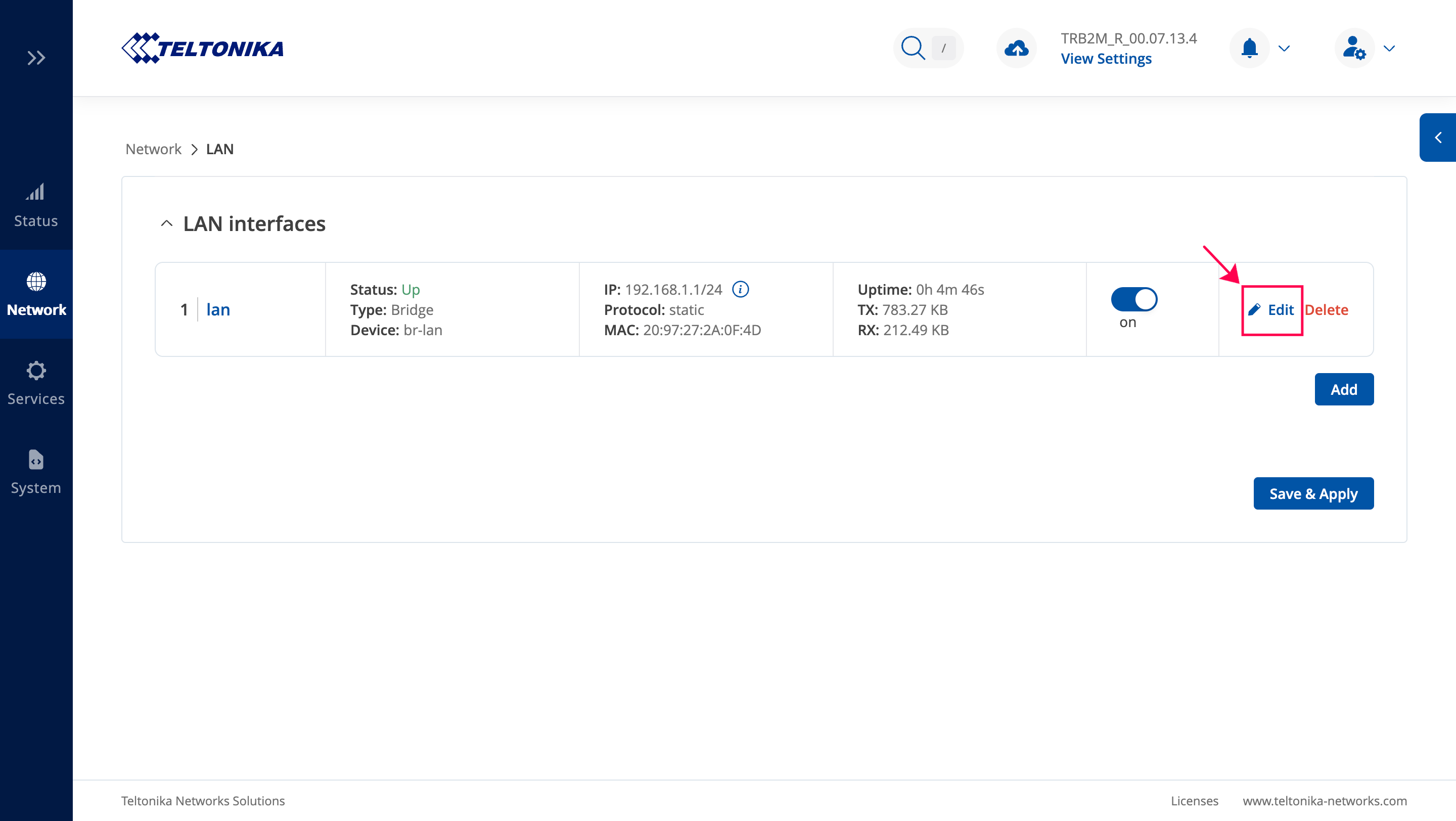Screen dimensions: 1456x821
Task: Toggle the lan interface off
Action: (1134, 299)
